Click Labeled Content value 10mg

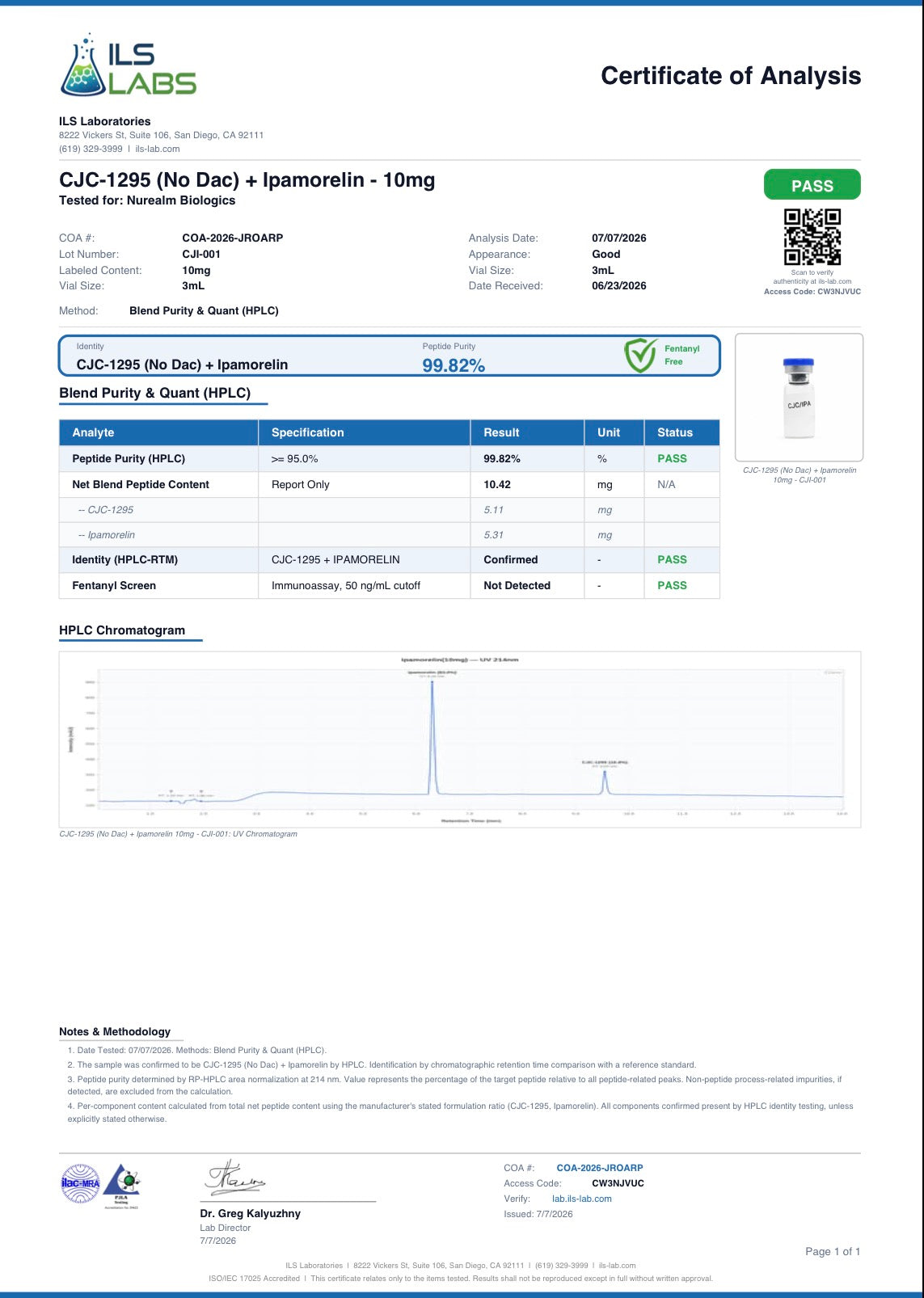(196, 270)
